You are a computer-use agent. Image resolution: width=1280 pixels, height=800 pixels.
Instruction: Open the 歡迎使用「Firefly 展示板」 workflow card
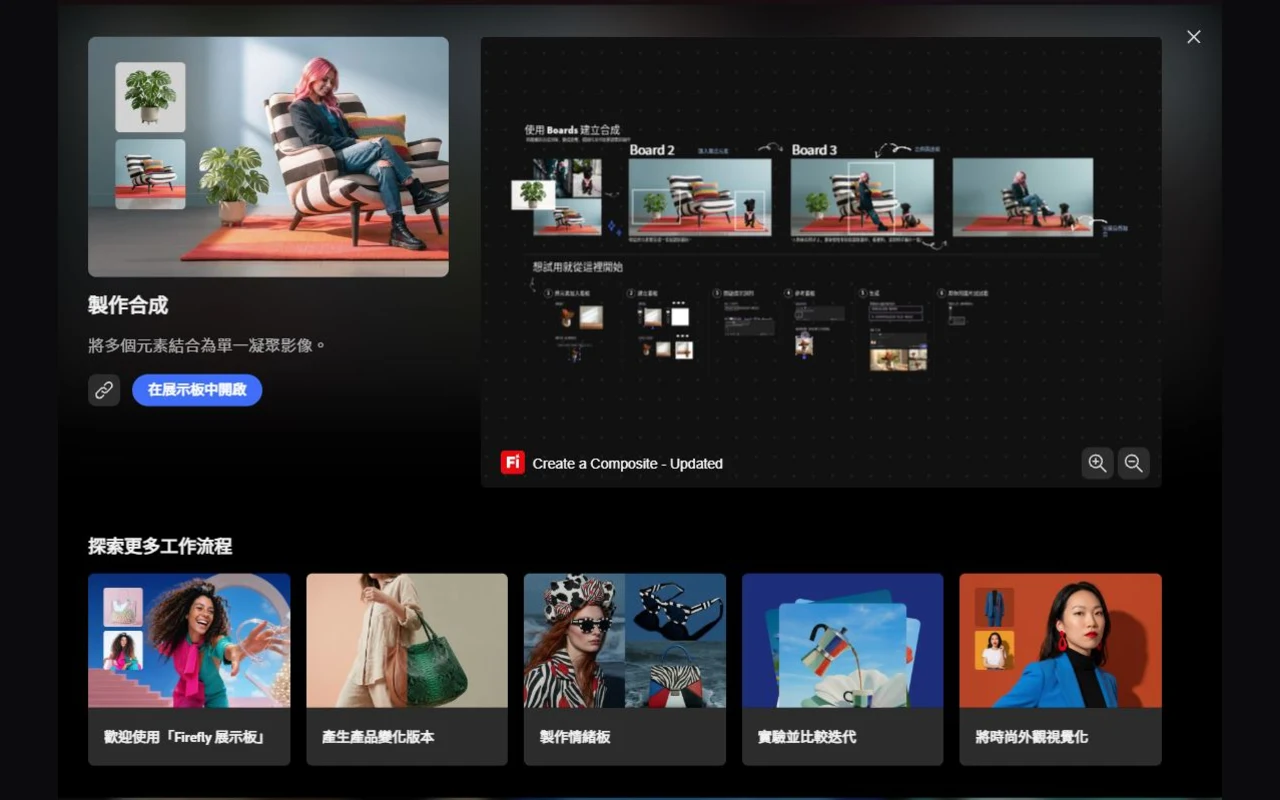(189, 669)
